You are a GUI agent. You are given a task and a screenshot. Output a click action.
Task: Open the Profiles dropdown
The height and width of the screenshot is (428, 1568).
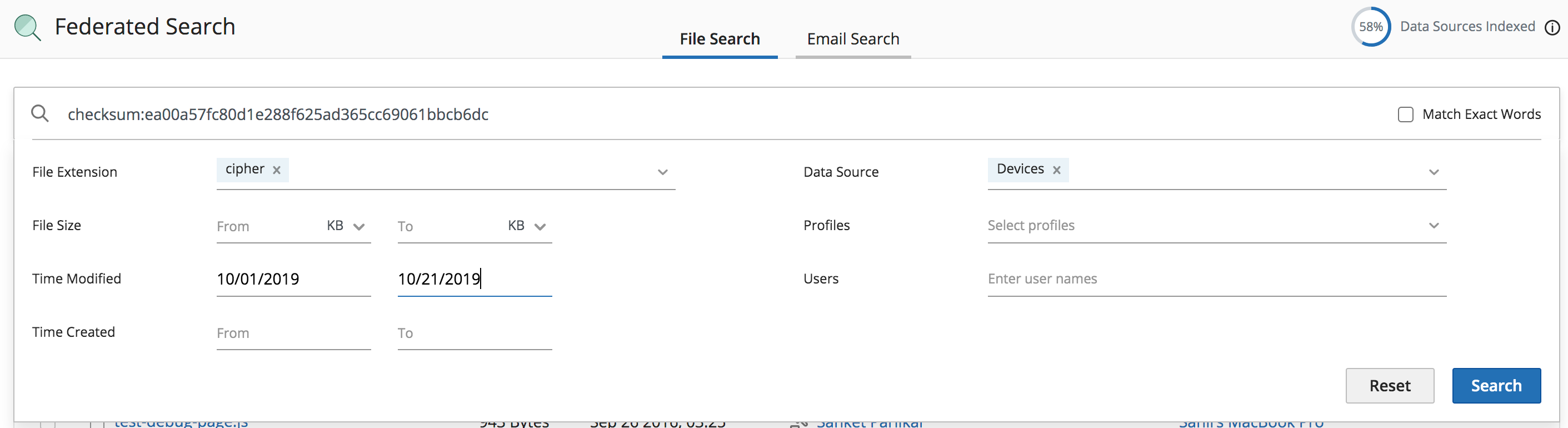pos(1434,226)
